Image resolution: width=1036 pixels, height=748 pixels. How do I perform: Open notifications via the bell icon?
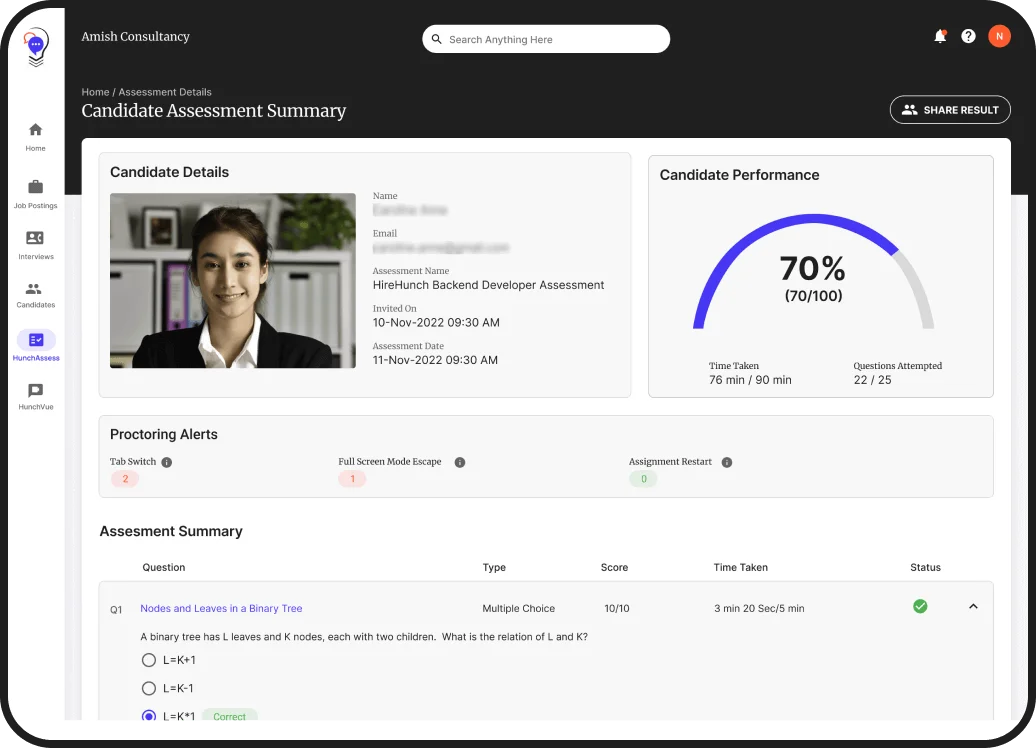tap(940, 36)
